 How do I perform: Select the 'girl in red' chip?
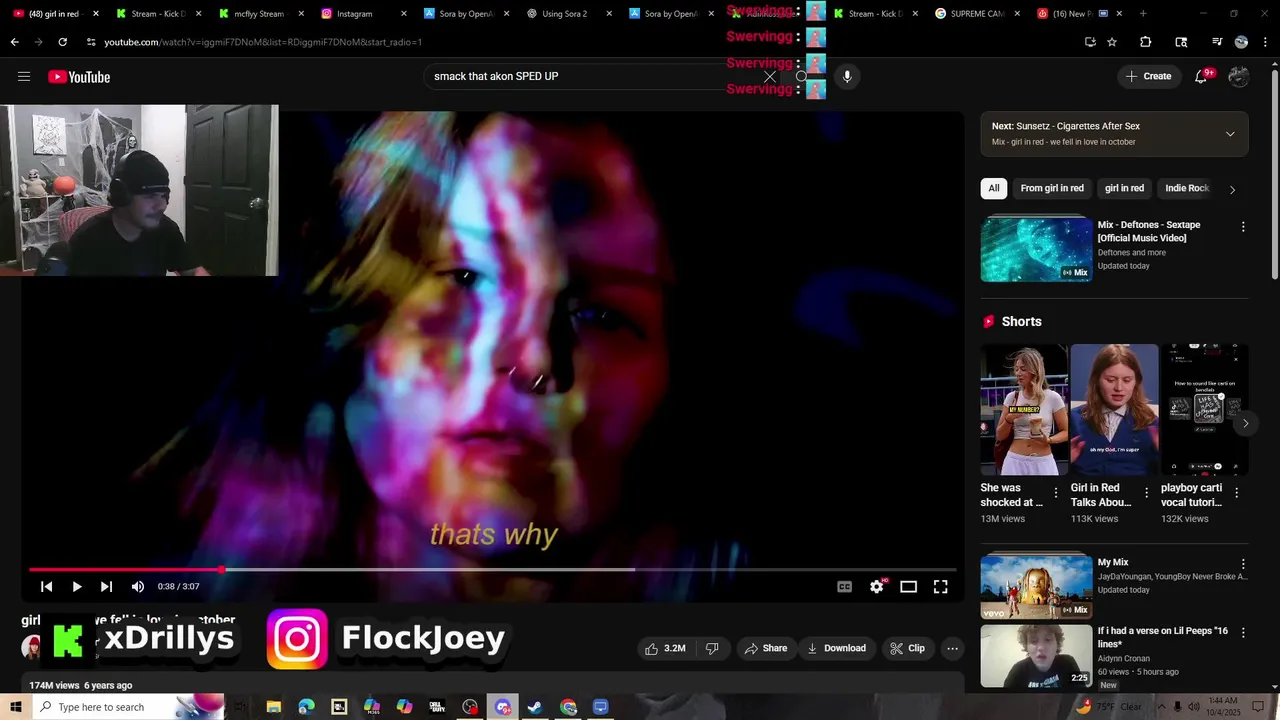[1124, 188]
